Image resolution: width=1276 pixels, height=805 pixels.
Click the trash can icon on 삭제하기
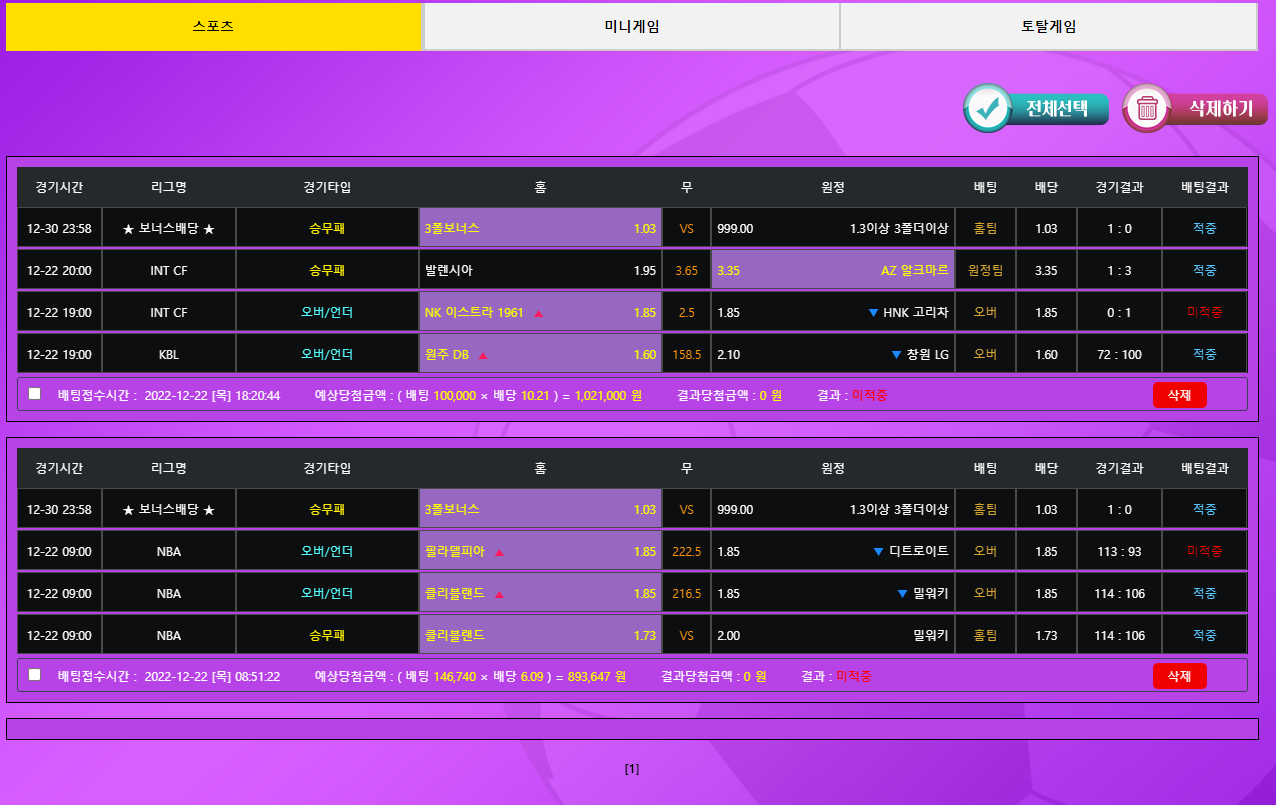pyautogui.click(x=1147, y=109)
